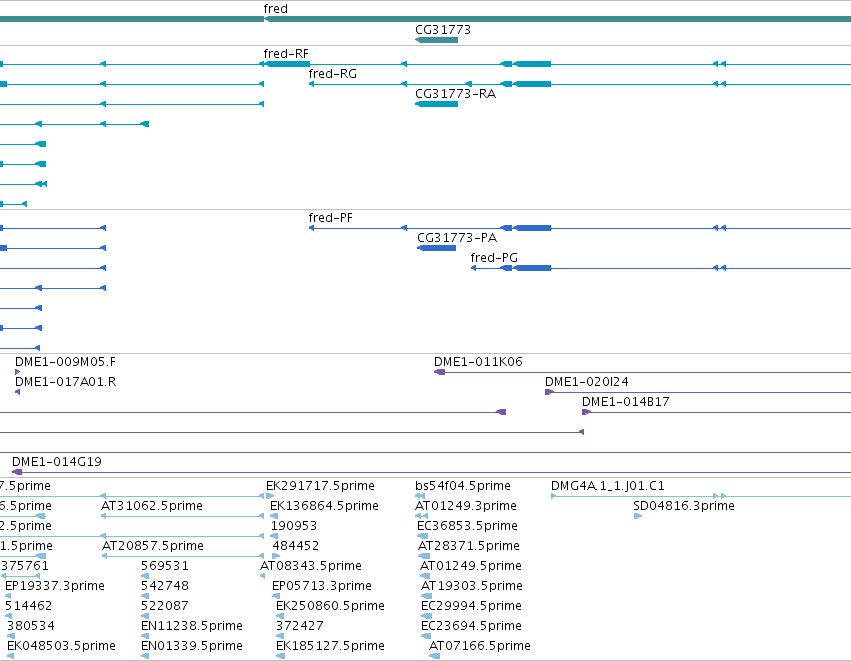
Task: Select the EC23694.5prime EST label
Action: [472, 626]
